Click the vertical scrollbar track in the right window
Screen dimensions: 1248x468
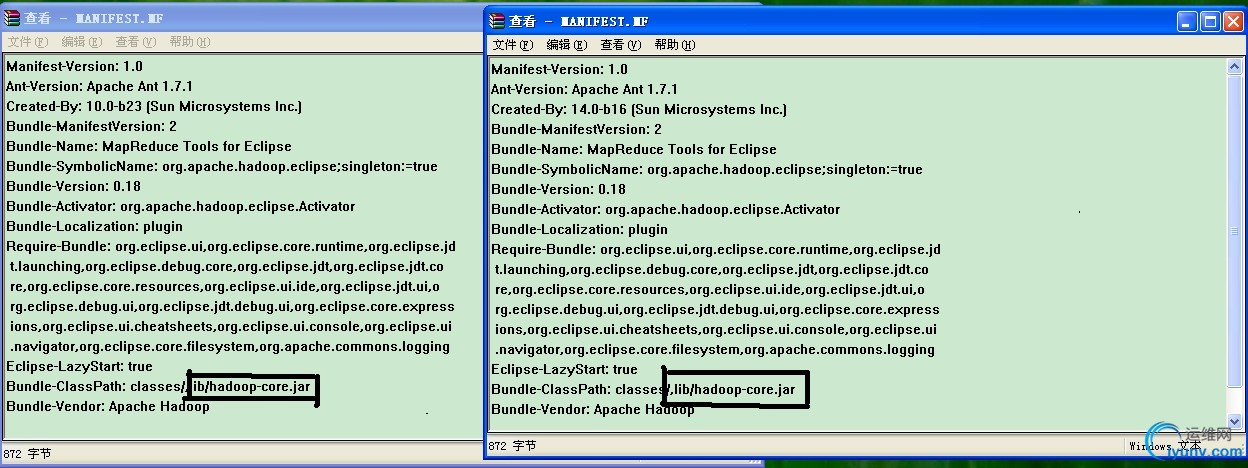point(1234,245)
